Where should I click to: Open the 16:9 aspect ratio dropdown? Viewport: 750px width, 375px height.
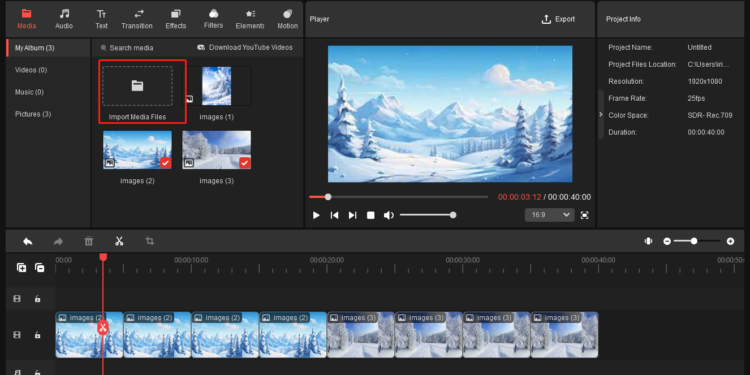550,215
